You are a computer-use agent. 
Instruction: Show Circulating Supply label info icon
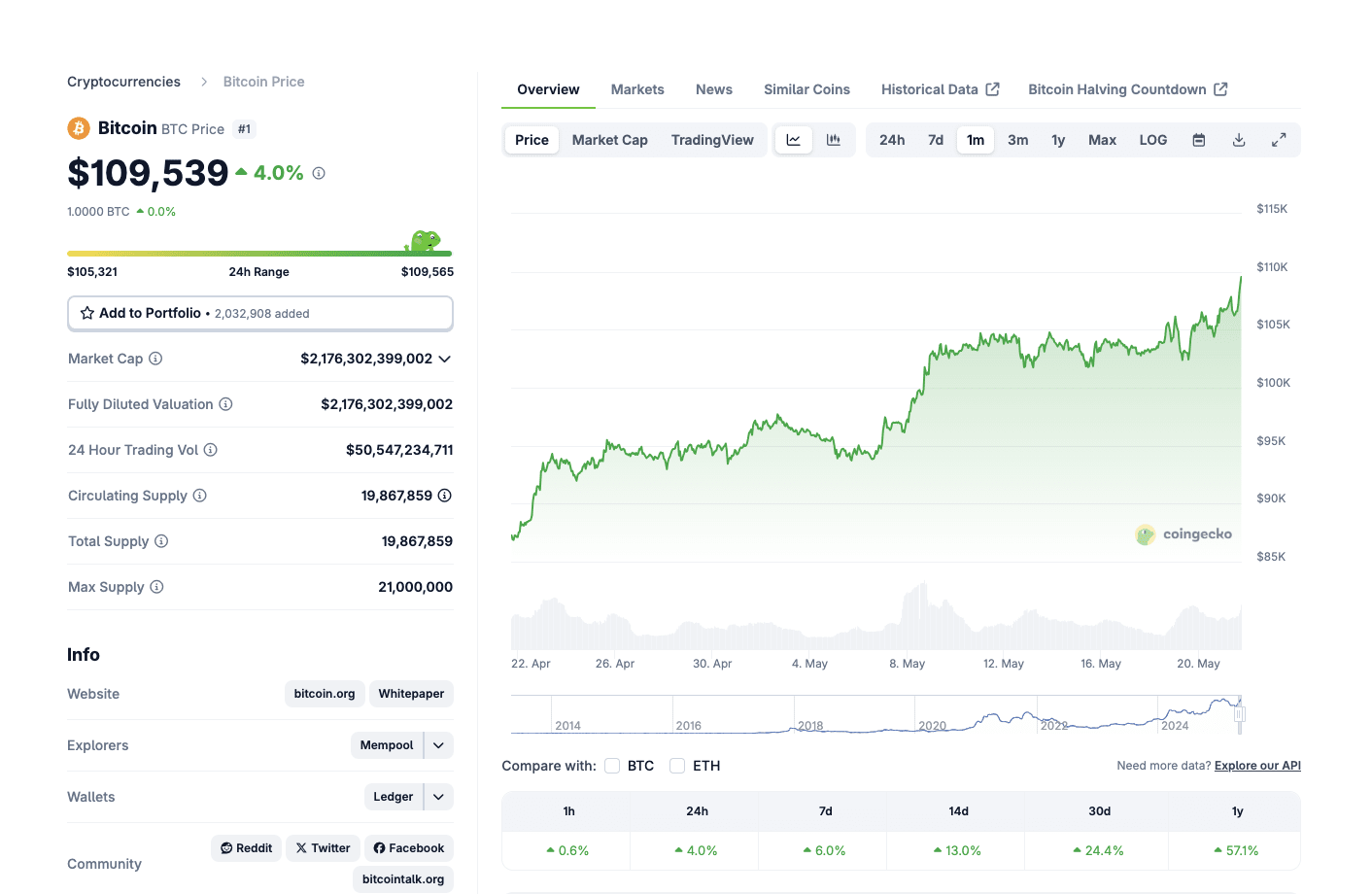point(200,496)
